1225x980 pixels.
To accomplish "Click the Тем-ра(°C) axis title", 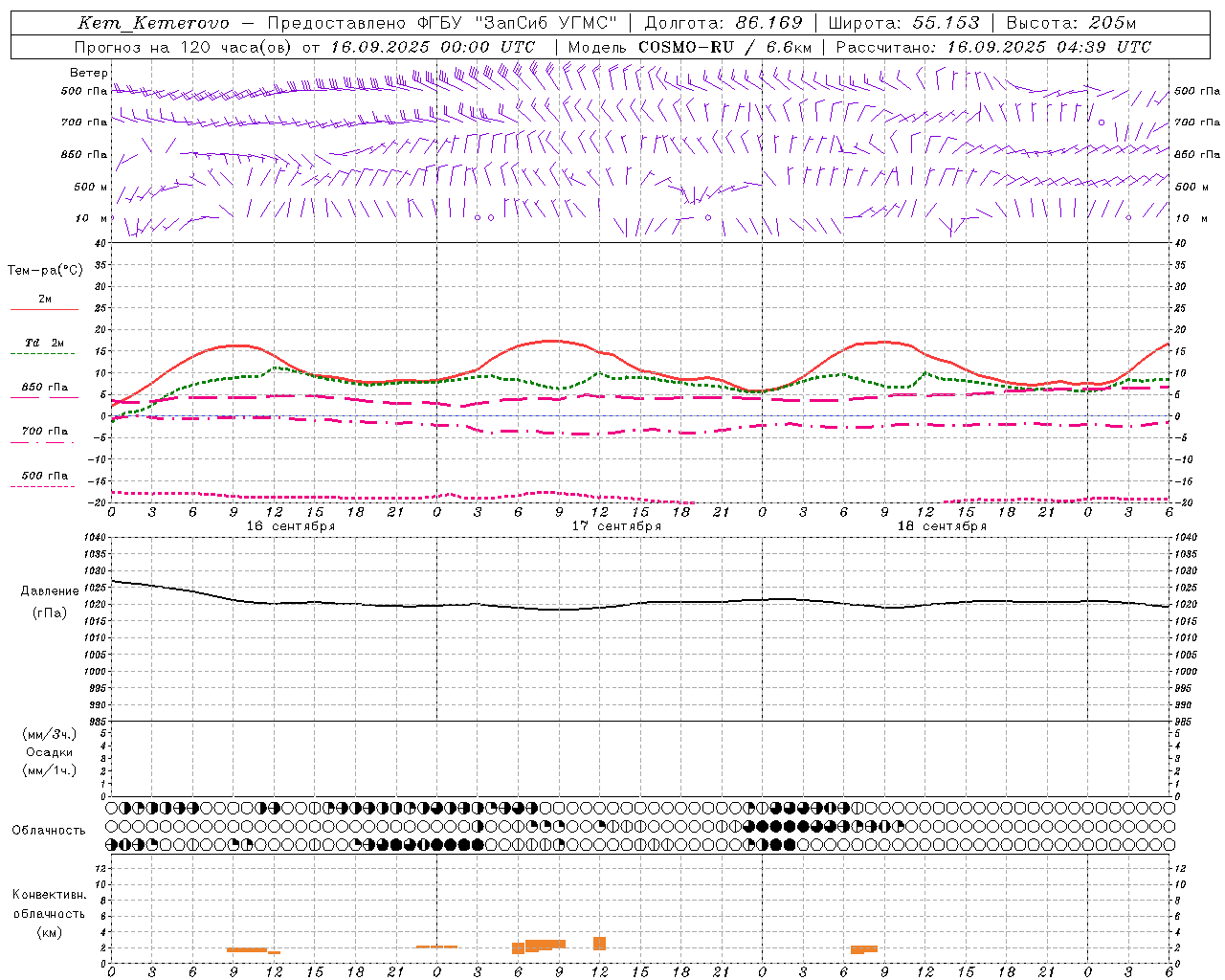I will [x=45, y=270].
